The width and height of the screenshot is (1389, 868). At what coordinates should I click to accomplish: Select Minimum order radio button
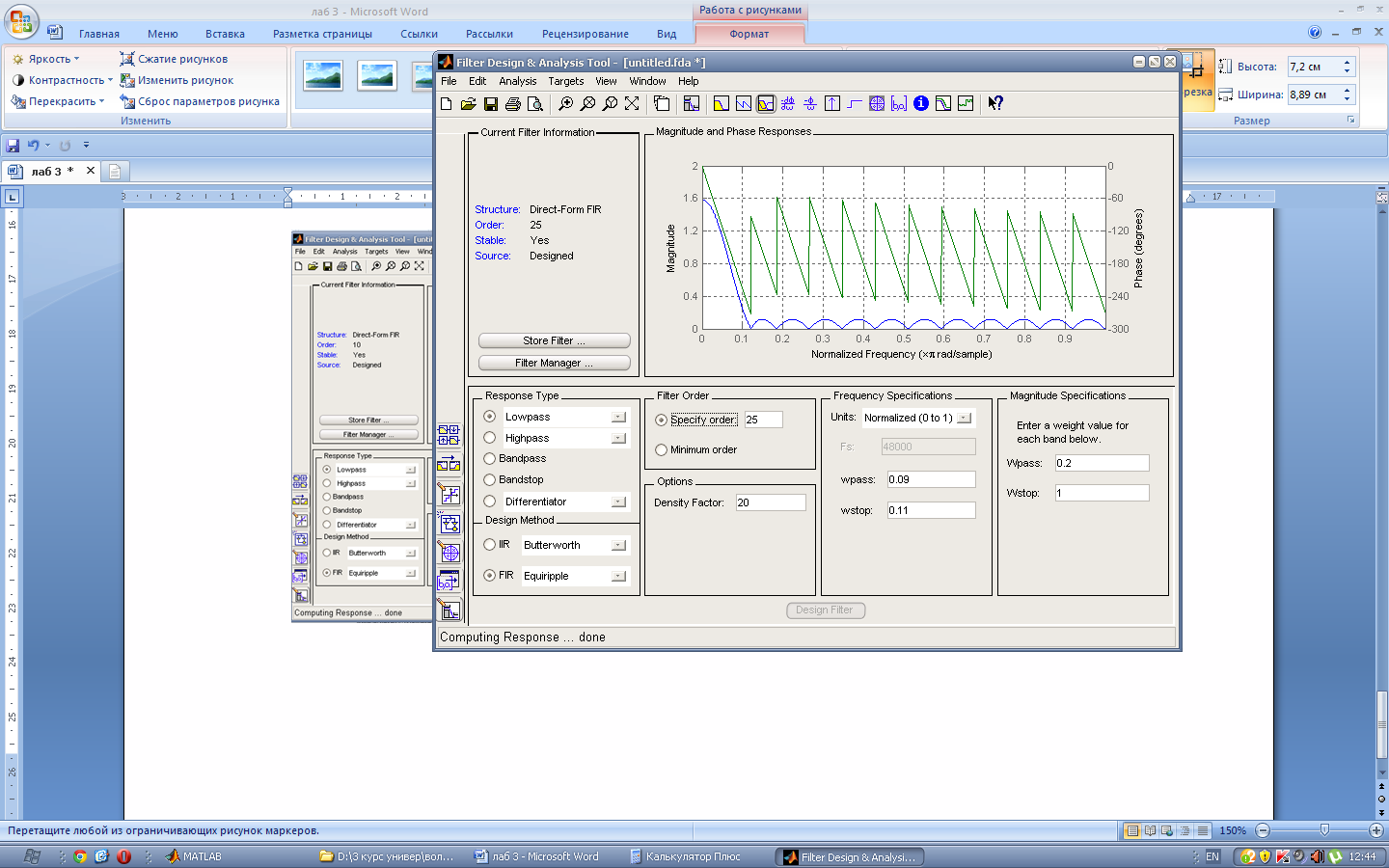click(x=661, y=450)
